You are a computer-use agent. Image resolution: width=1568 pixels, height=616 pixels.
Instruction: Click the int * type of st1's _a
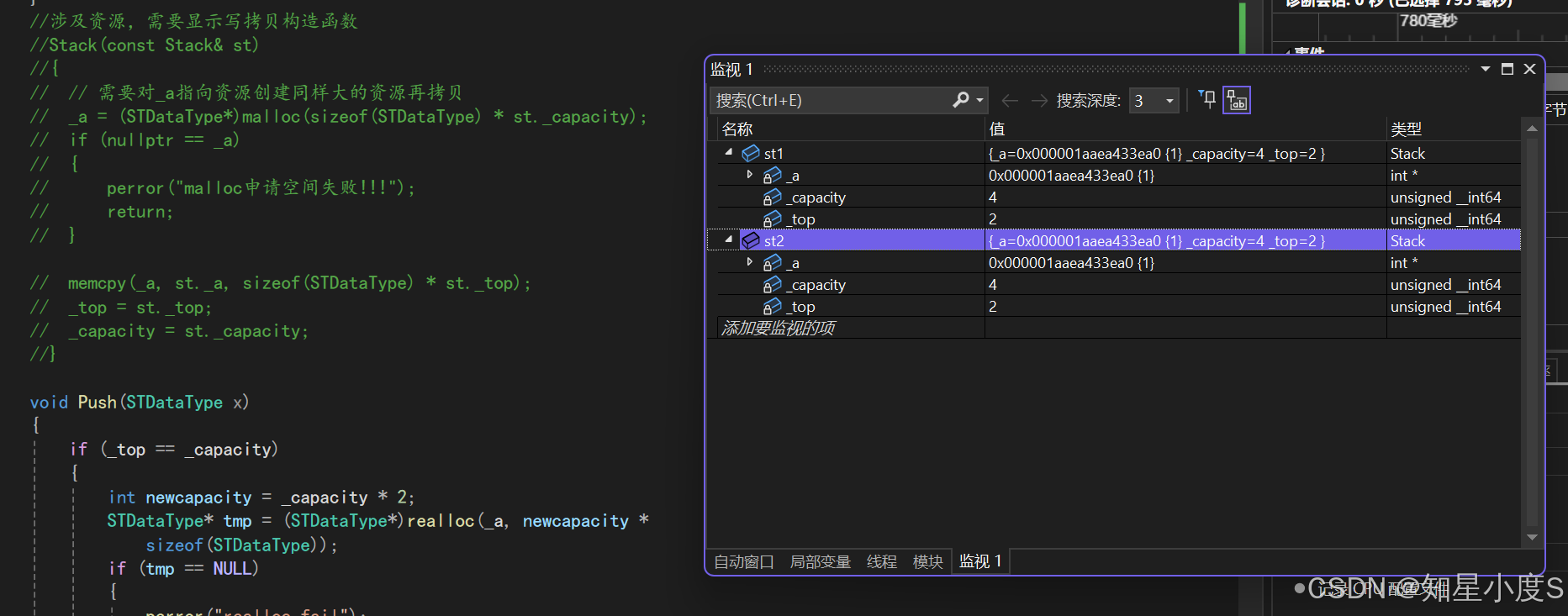pyautogui.click(x=1403, y=176)
